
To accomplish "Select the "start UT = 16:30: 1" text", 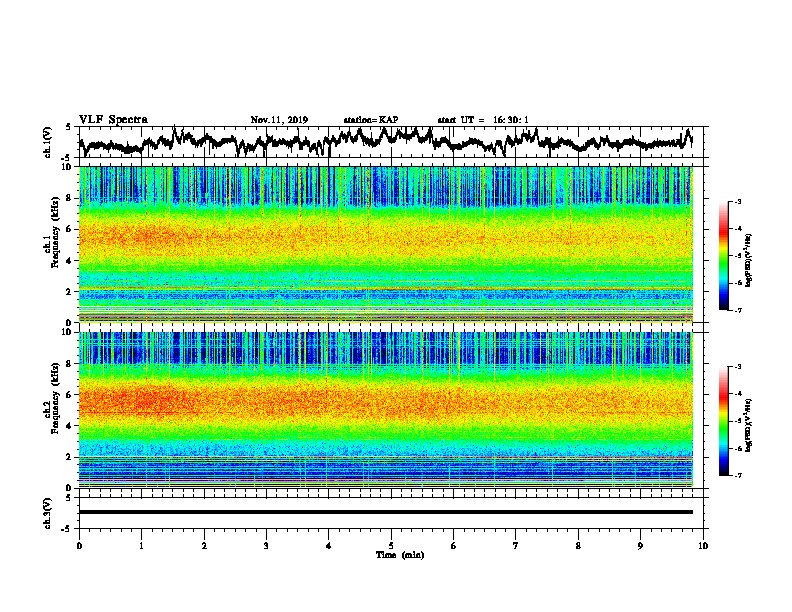I will coord(483,120).
